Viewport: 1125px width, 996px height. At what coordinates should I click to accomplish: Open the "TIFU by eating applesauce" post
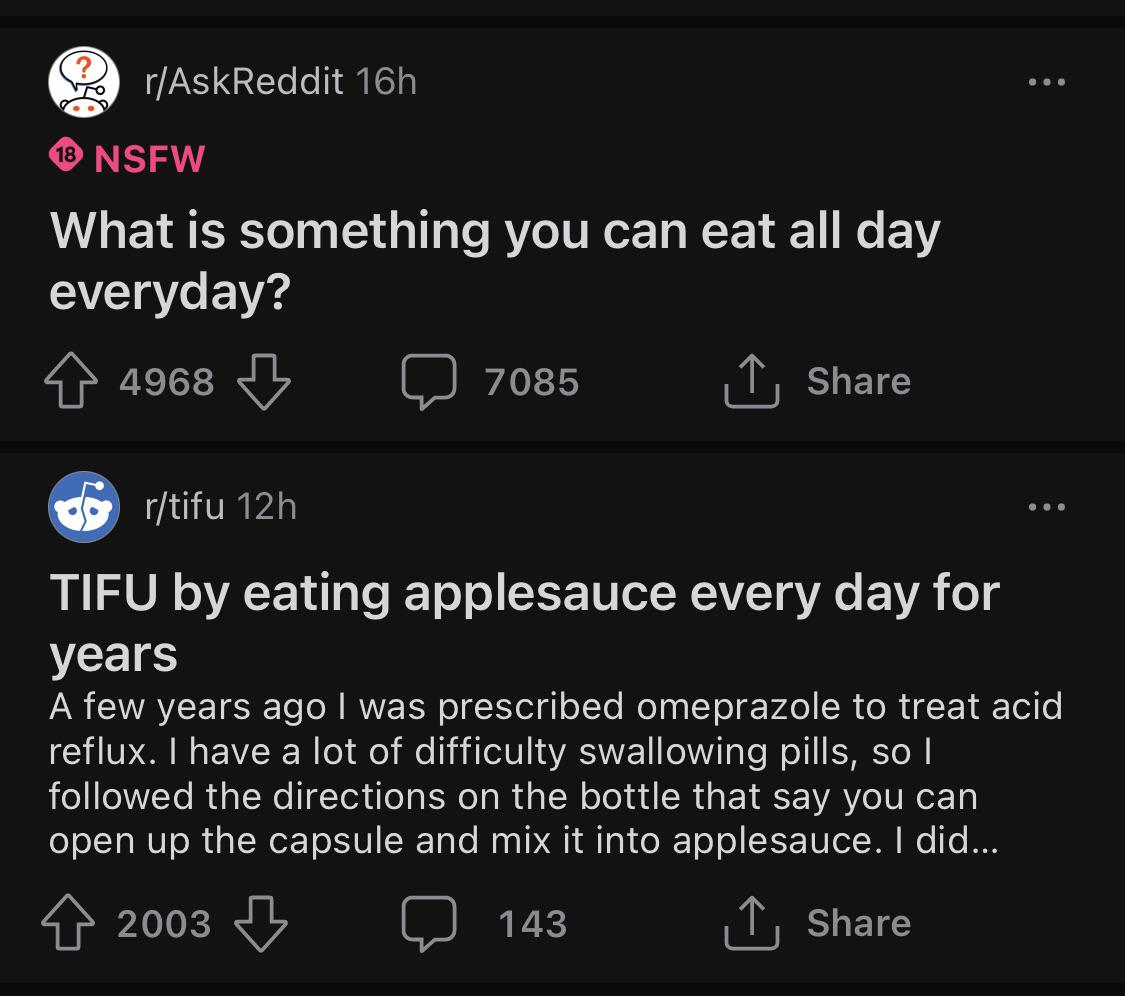point(524,622)
